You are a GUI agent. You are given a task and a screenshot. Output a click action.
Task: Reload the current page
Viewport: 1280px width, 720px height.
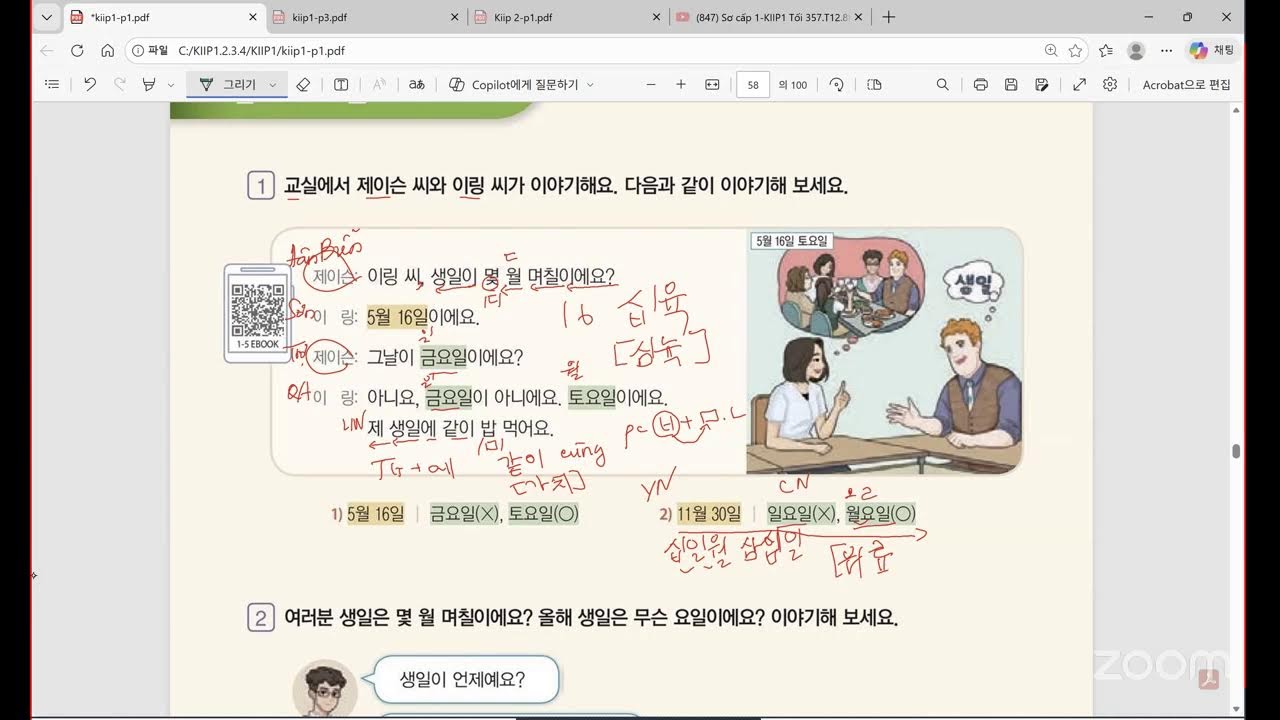point(77,51)
